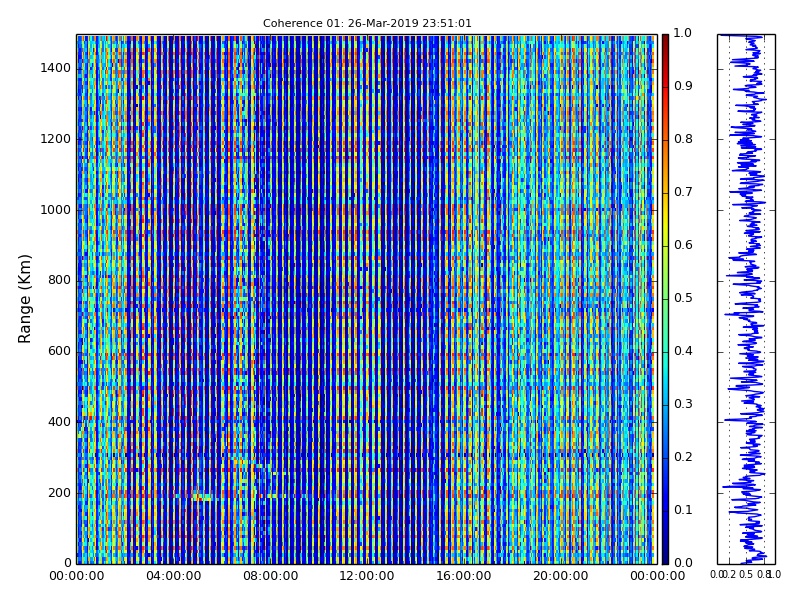Click the 16:00:00 time axis label
This screenshot has height=600, width=800.
point(464,577)
